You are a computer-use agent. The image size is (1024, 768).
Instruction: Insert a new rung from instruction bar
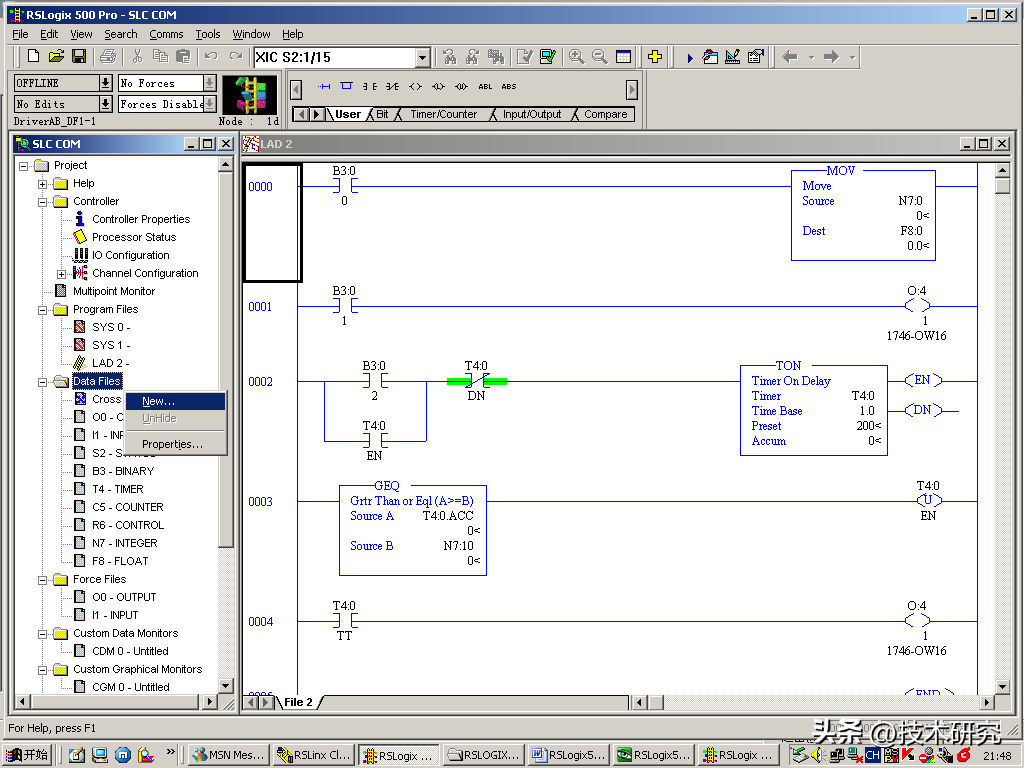(x=324, y=86)
